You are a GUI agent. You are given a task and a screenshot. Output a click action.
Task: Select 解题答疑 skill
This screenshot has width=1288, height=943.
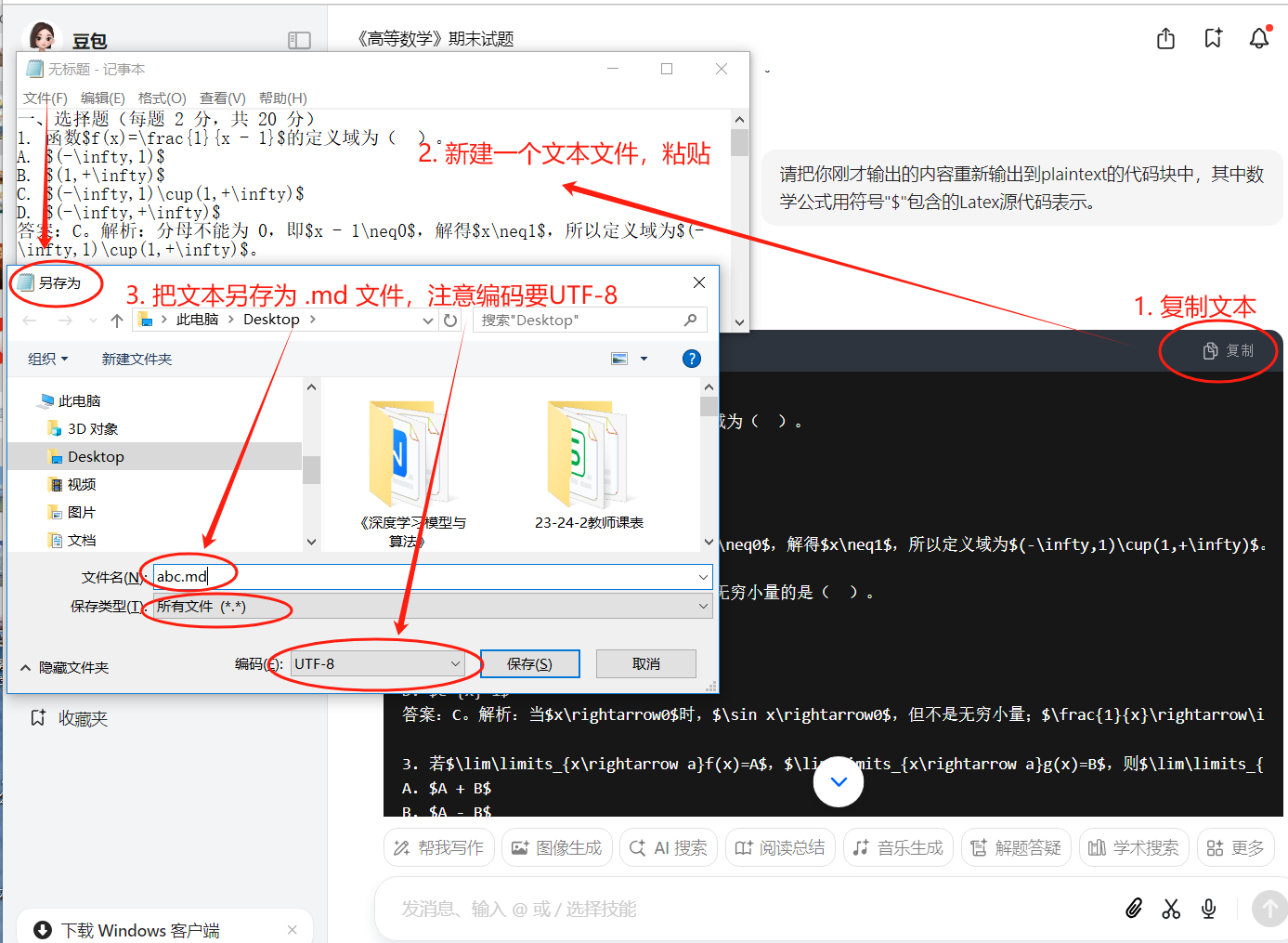1015,846
